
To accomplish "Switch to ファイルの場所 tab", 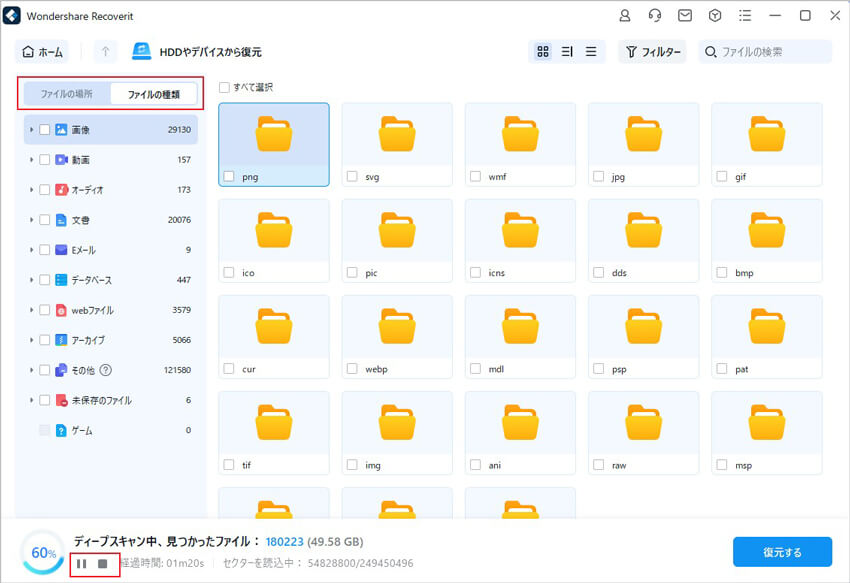I will (x=67, y=94).
